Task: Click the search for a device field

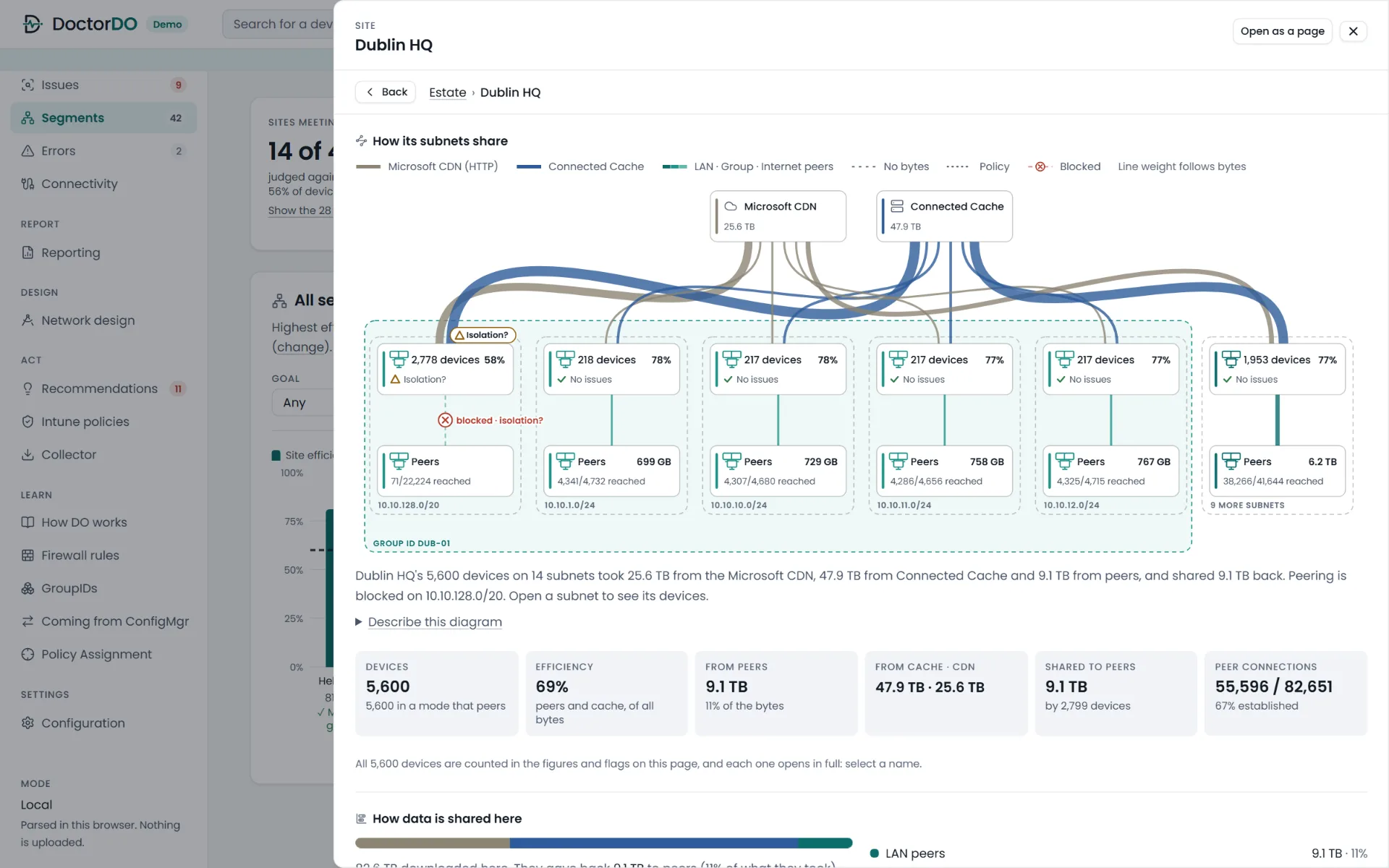Action: [279, 24]
